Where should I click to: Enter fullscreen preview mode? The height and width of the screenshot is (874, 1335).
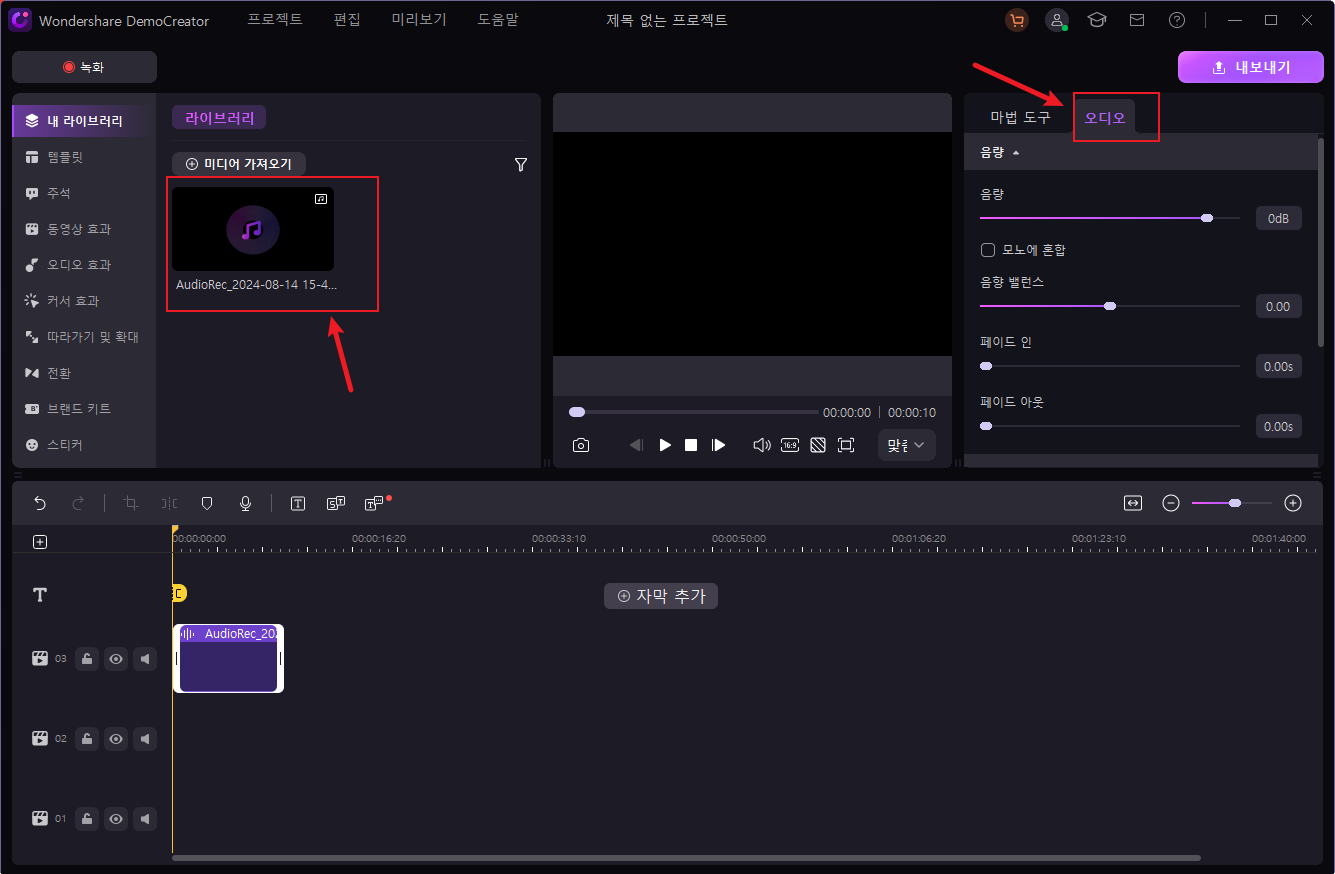pos(846,445)
